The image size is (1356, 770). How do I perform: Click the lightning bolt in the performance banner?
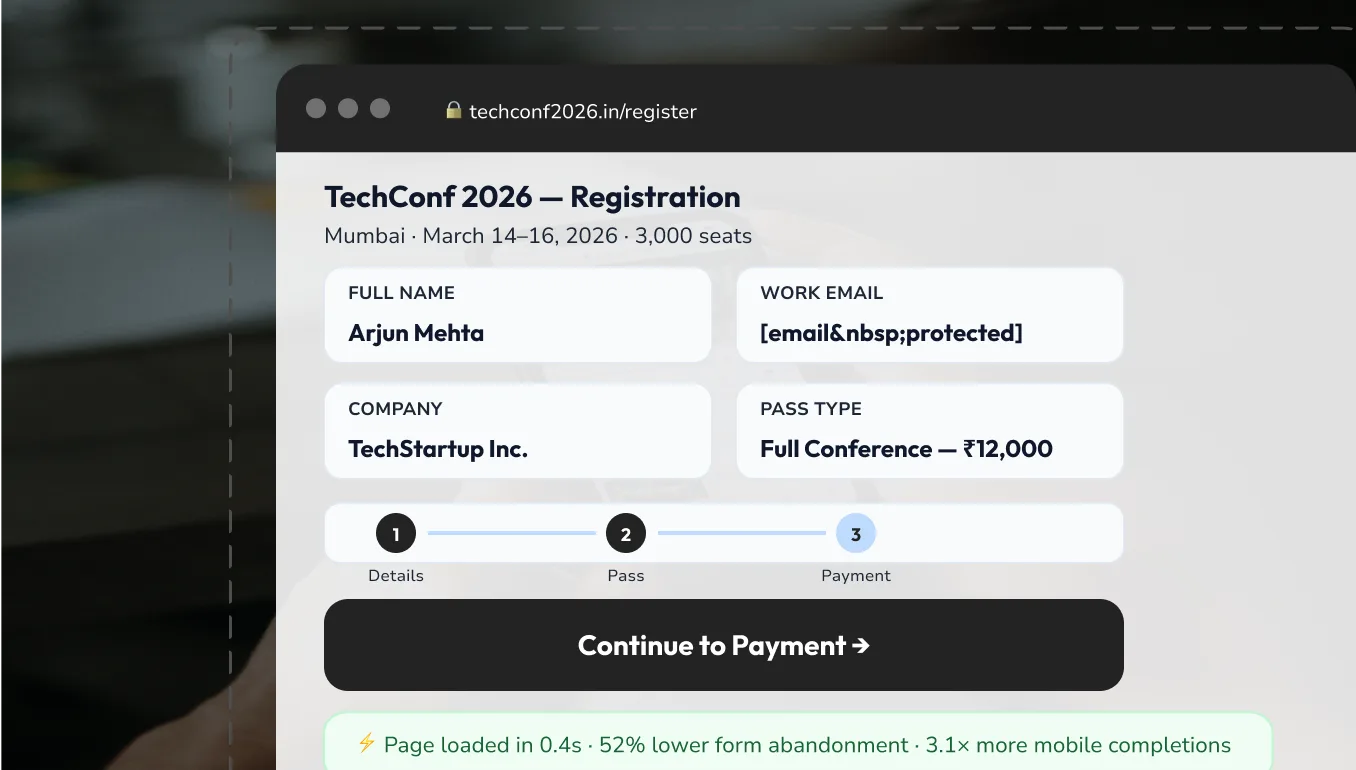(x=366, y=744)
